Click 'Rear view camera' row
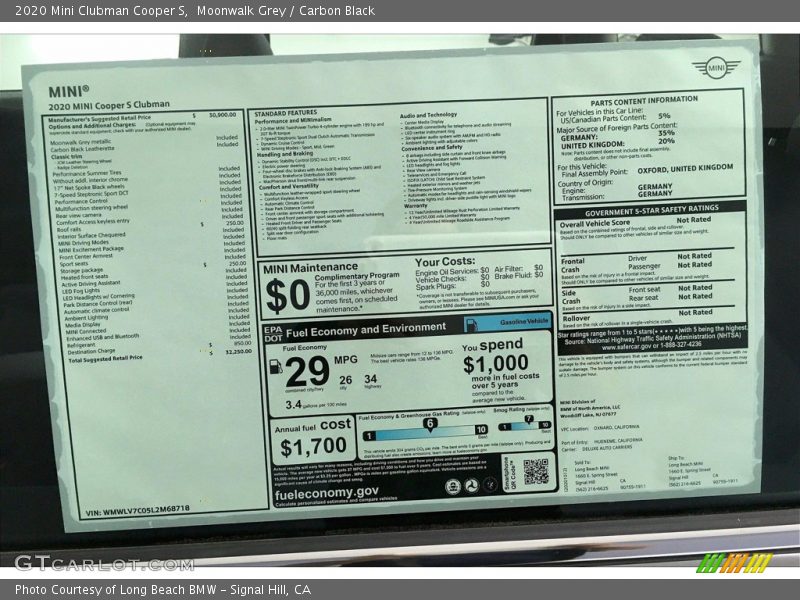 [78, 215]
